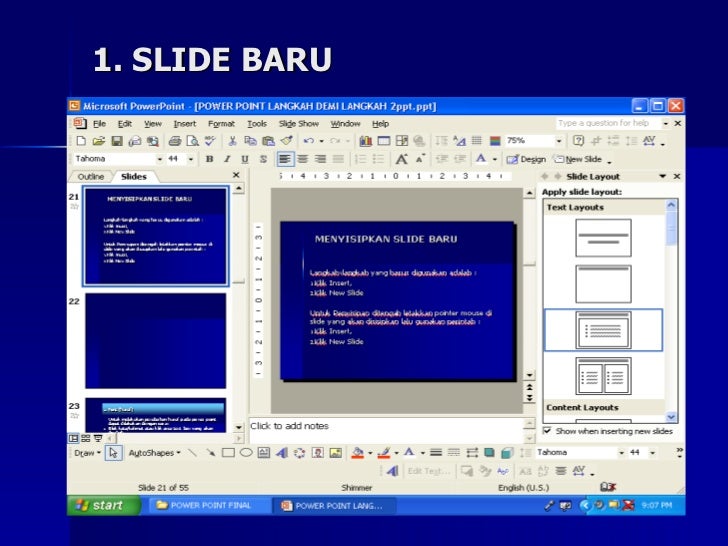Image resolution: width=728 pixels, height=546 pixels.
Task: Open the Insert menu
Action: tap(185, 124)
